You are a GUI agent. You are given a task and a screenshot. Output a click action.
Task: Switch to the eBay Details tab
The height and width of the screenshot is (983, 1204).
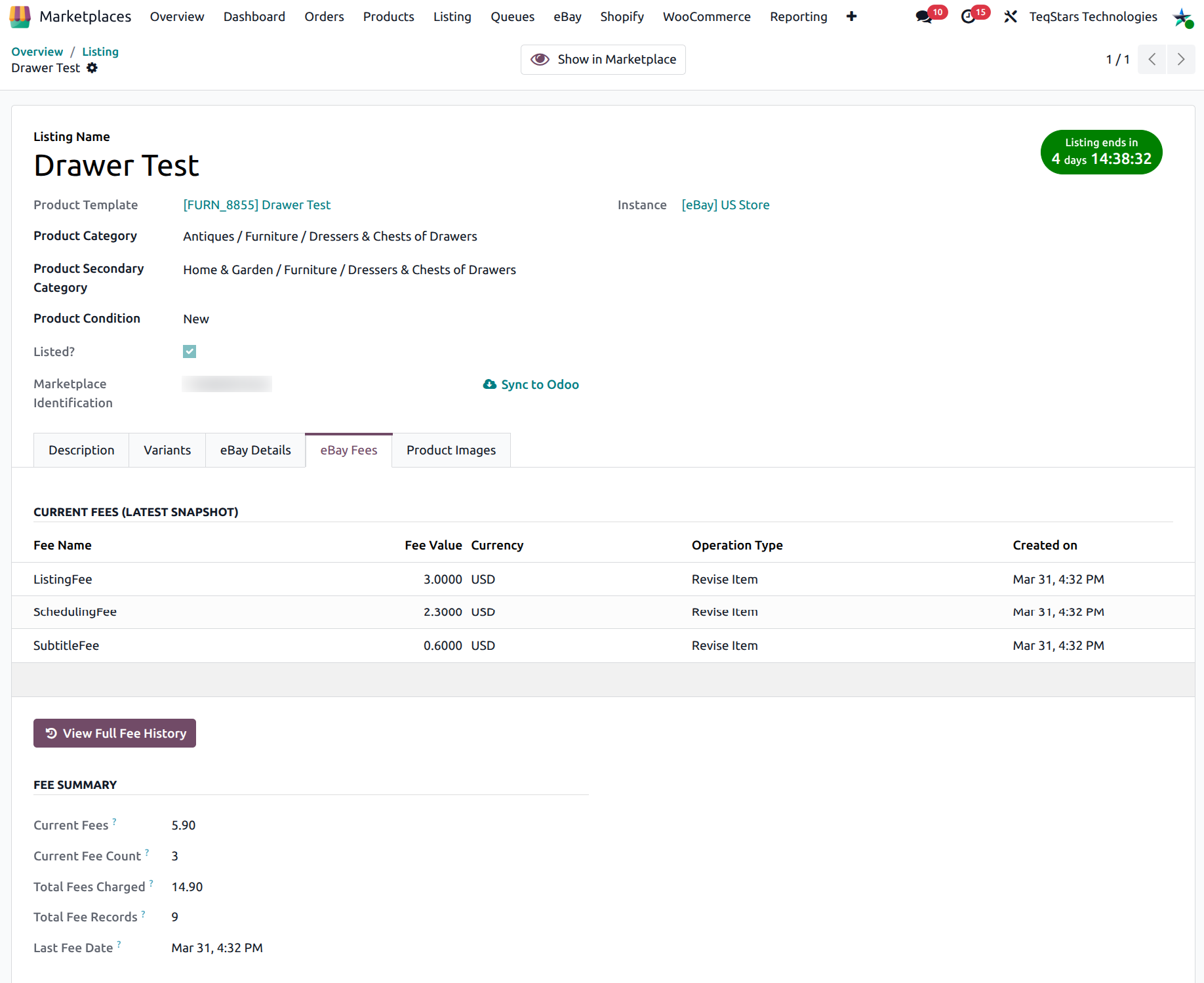(256, 450)
